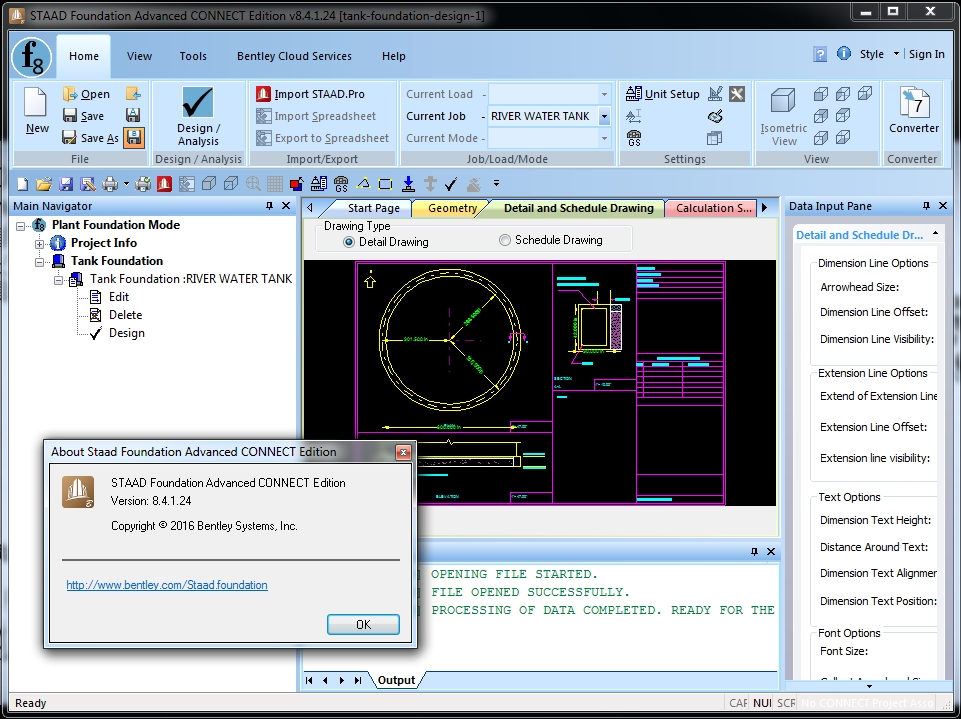Open Bentley Cloud Services tab
The height and width of the screenshot is (719, 961).
294,56
